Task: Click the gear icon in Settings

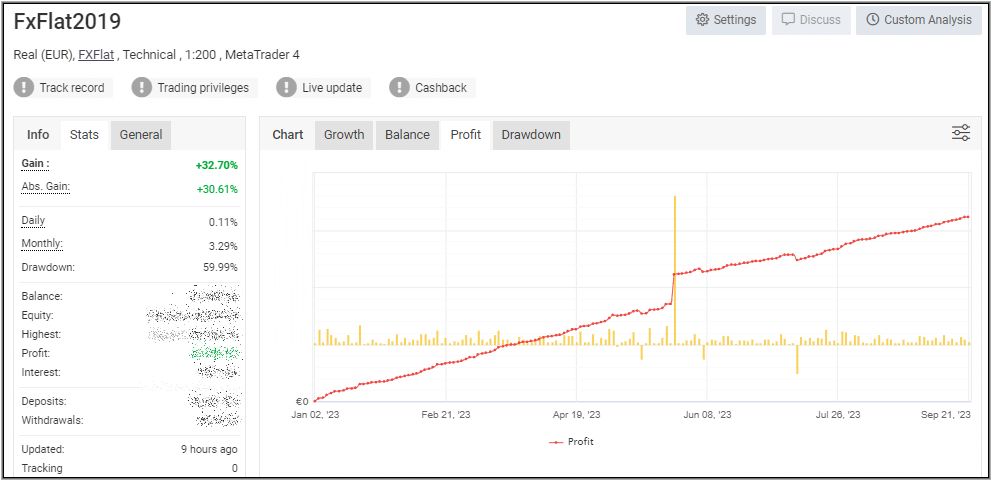Action: coord(702,20)
